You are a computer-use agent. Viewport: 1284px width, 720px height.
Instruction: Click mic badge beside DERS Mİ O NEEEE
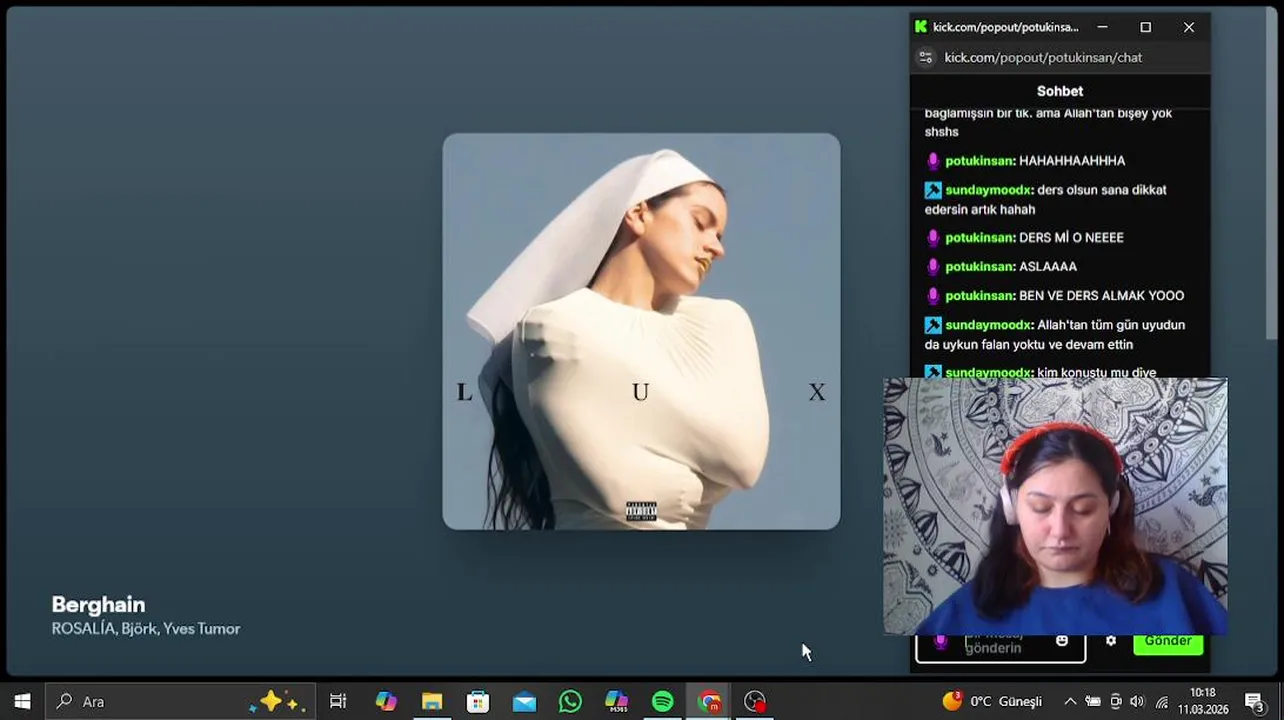933,238
